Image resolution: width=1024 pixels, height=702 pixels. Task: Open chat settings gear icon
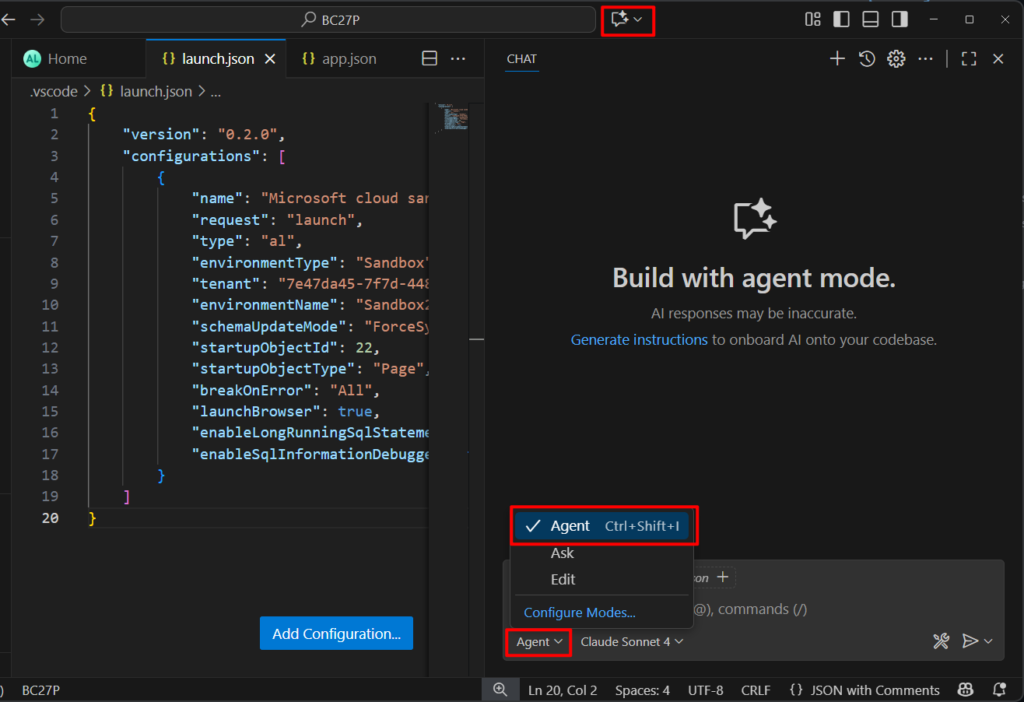coord(896,59)
